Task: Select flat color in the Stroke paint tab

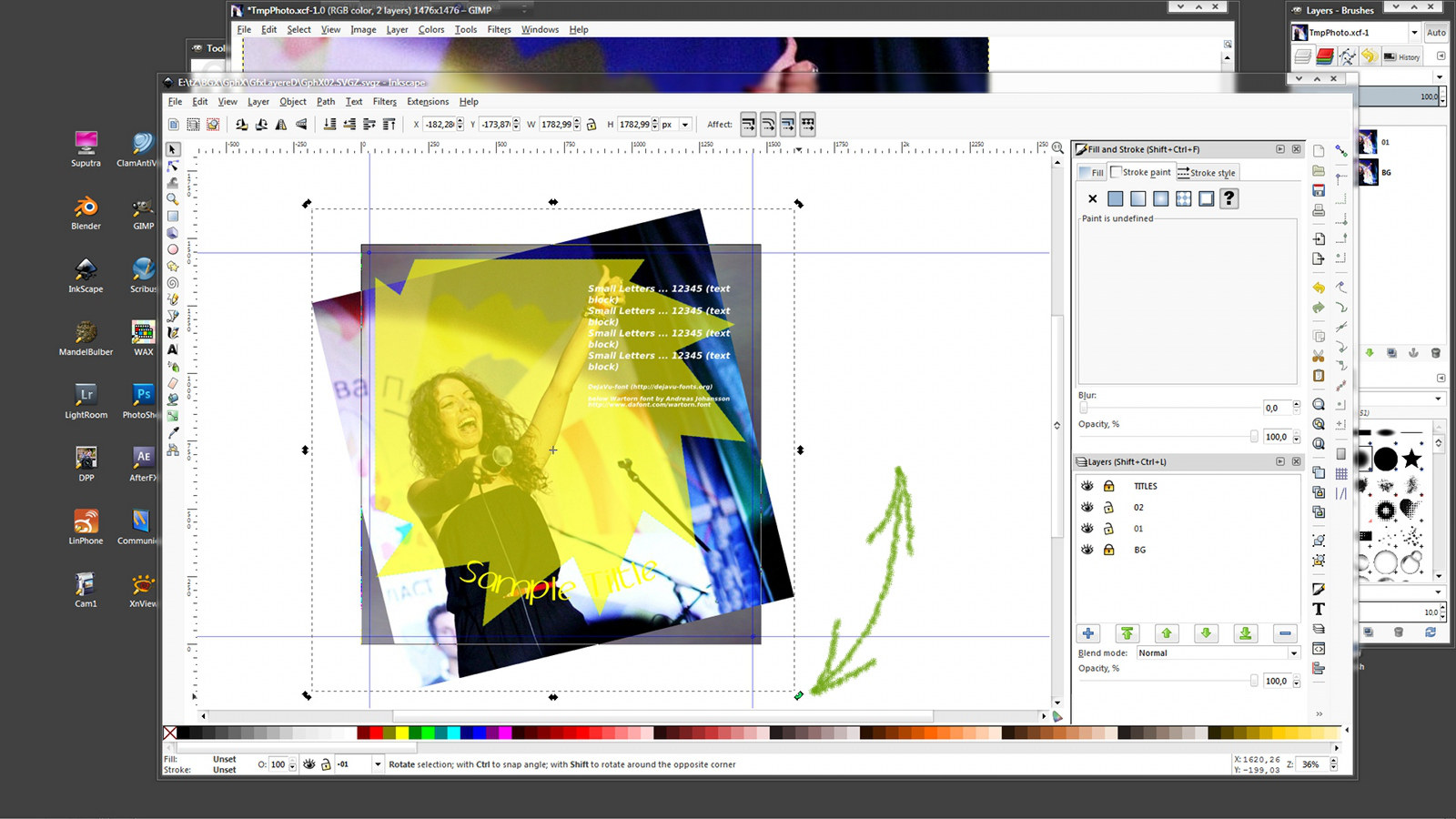Action: click(1116, 198)
